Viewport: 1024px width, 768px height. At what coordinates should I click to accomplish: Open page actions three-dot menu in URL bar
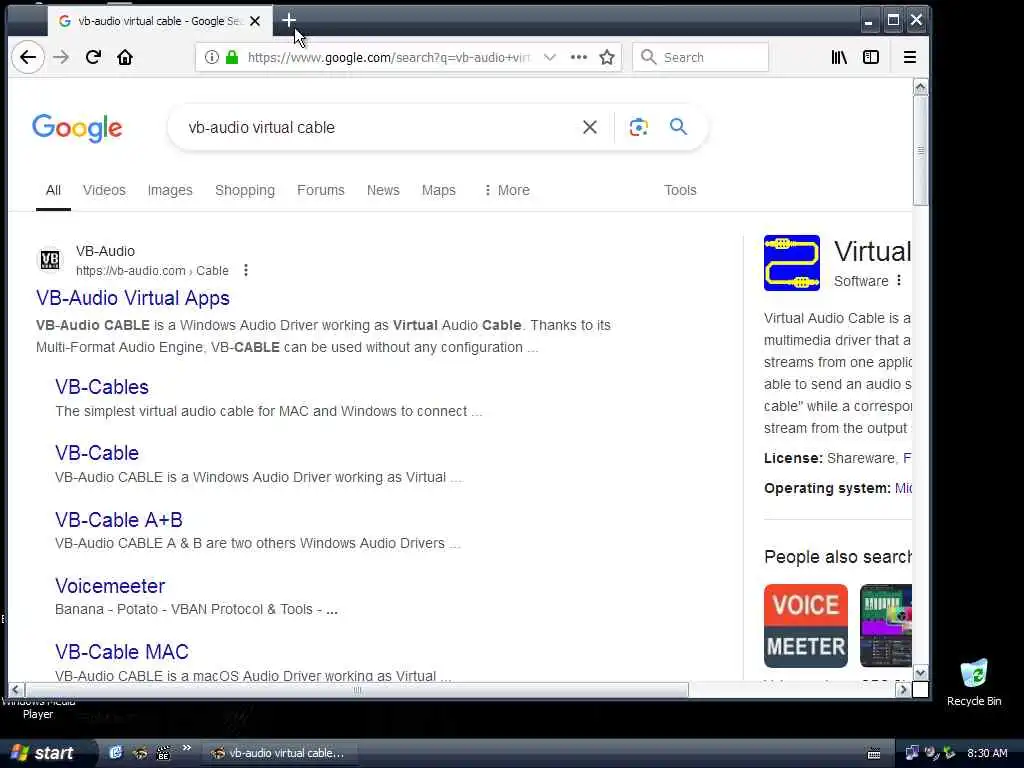pos(579,57)
